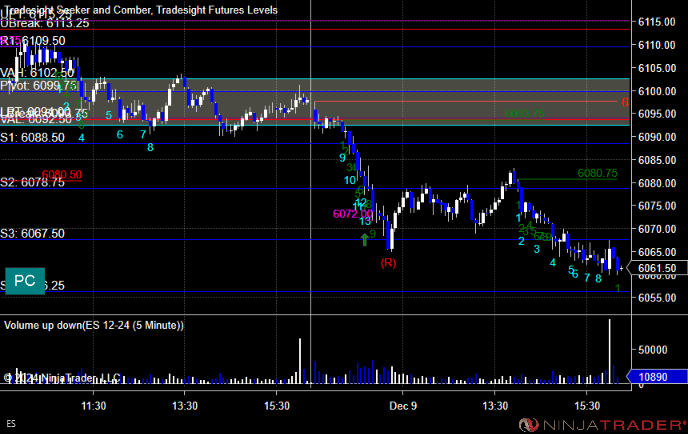Click the 6110.00 price axis label
688x434 pixels.
click(x=656, y=45)
